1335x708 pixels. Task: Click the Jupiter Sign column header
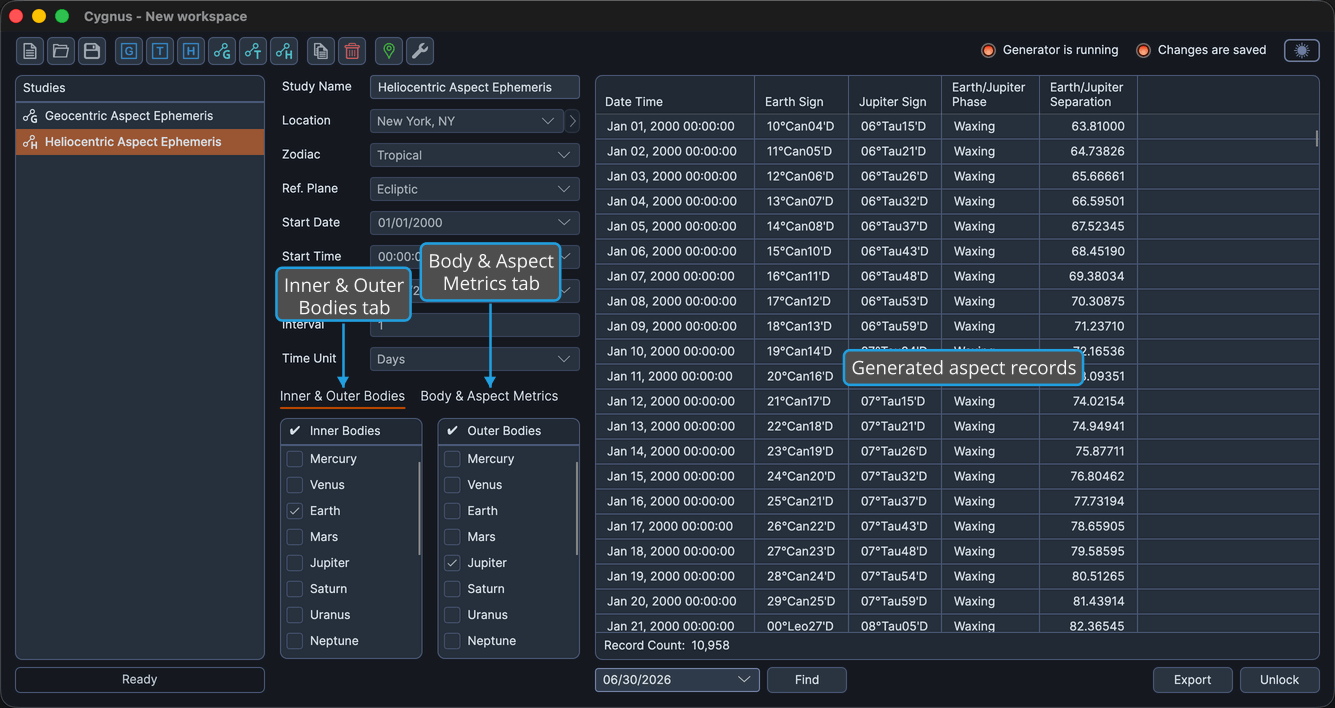pos(895,95)
